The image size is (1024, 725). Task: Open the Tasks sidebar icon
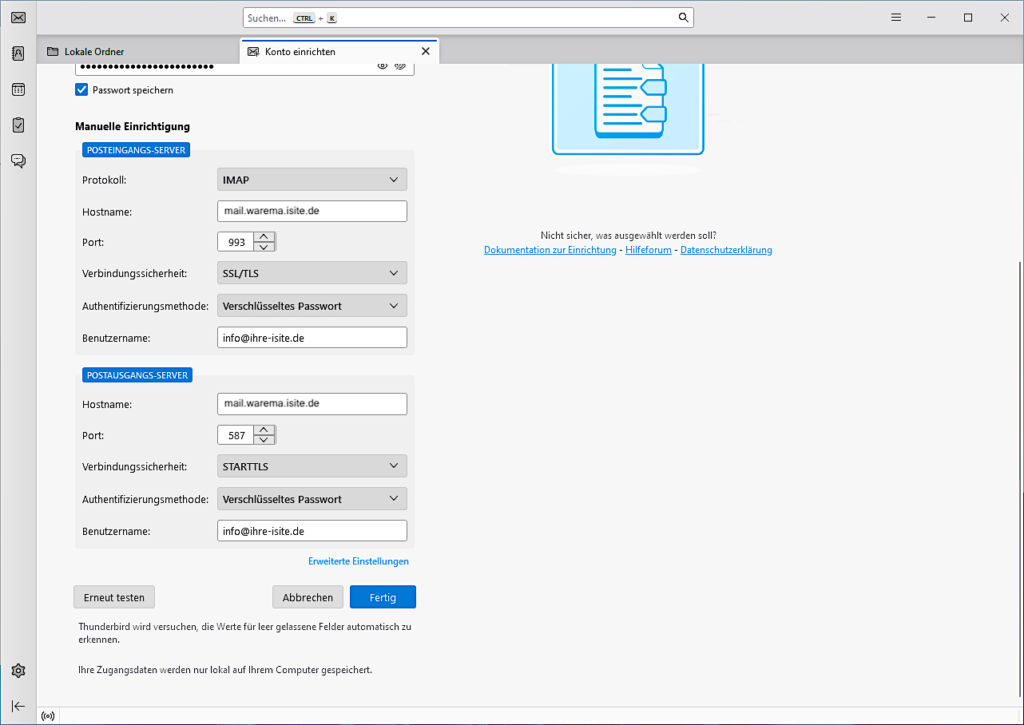click(18, 125)
